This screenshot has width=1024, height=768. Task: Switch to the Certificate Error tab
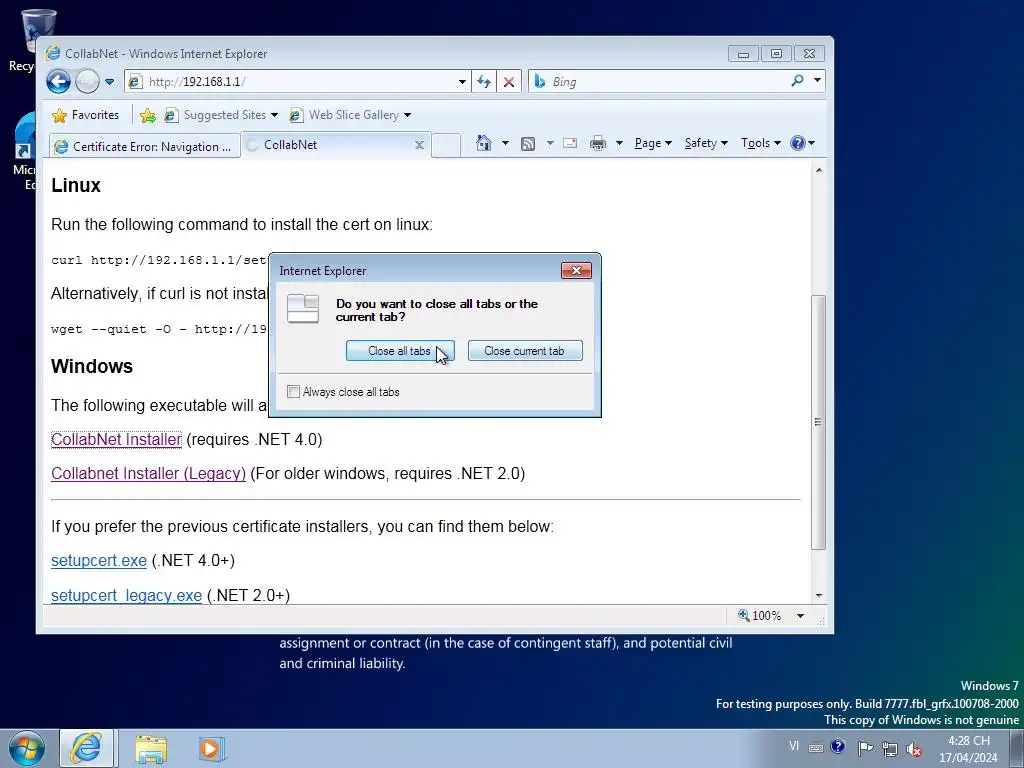tap(144, 146)
